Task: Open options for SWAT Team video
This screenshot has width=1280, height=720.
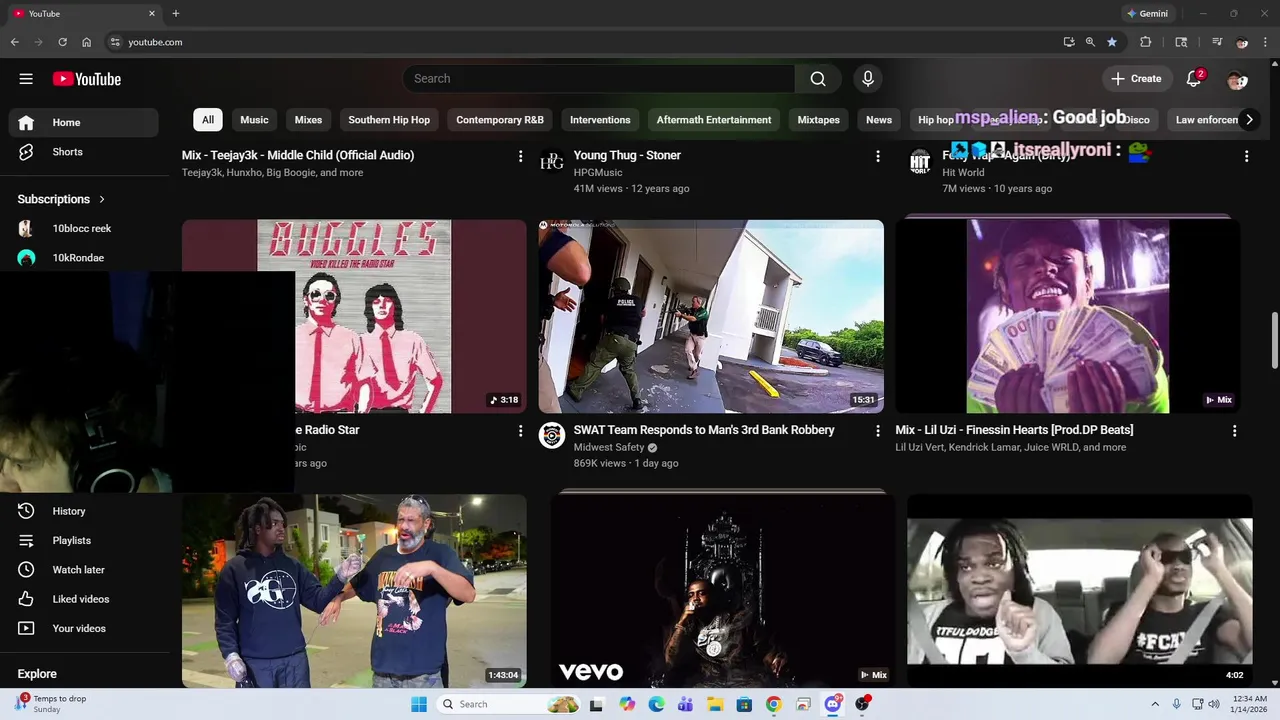Action: tap(878, 430)
